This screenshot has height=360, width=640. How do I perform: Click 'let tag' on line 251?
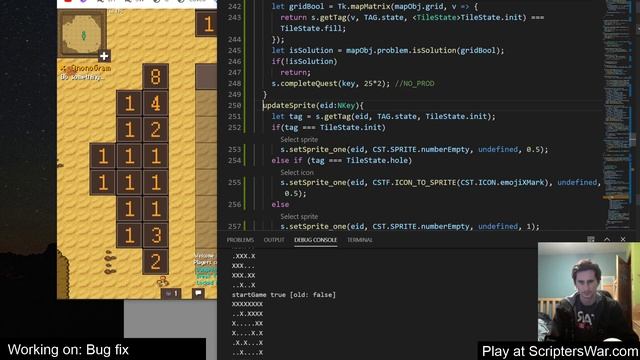click(x=287, y=116)
